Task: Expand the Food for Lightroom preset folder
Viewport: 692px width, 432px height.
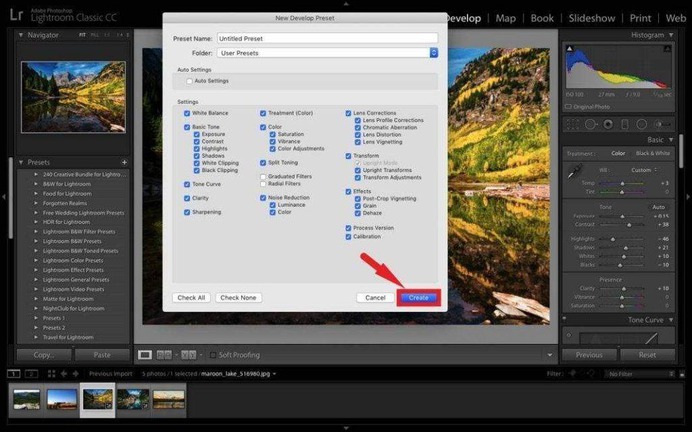Action: 36,194
